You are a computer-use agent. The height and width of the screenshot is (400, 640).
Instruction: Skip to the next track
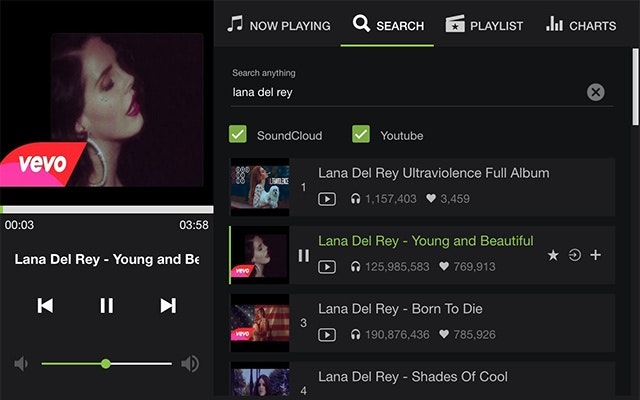(168, 305)
